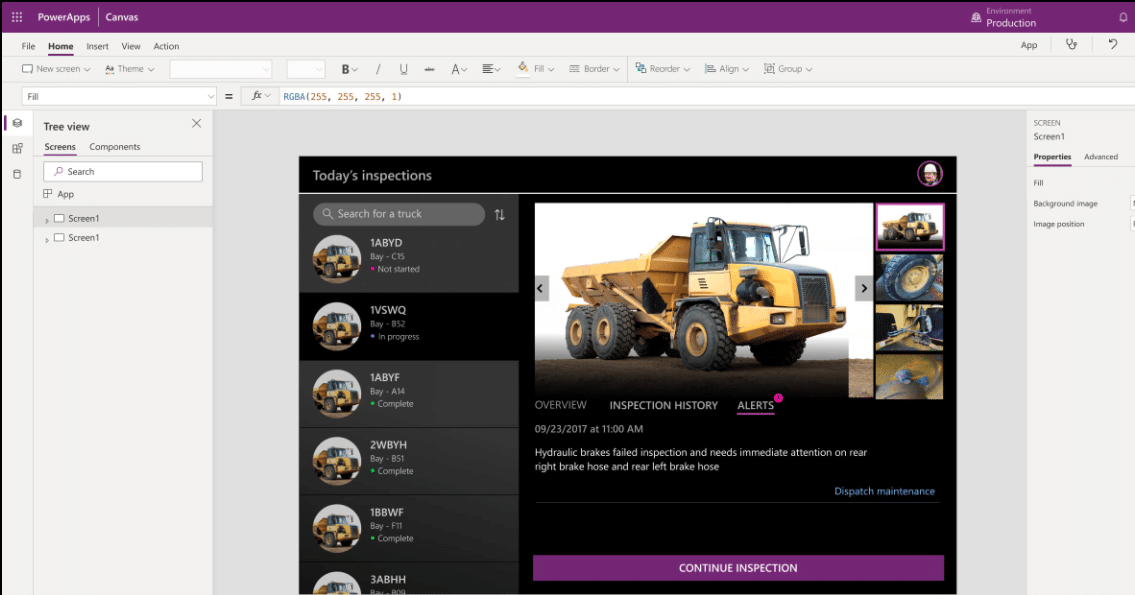Click the App button in top right

tap(1029, 45)
